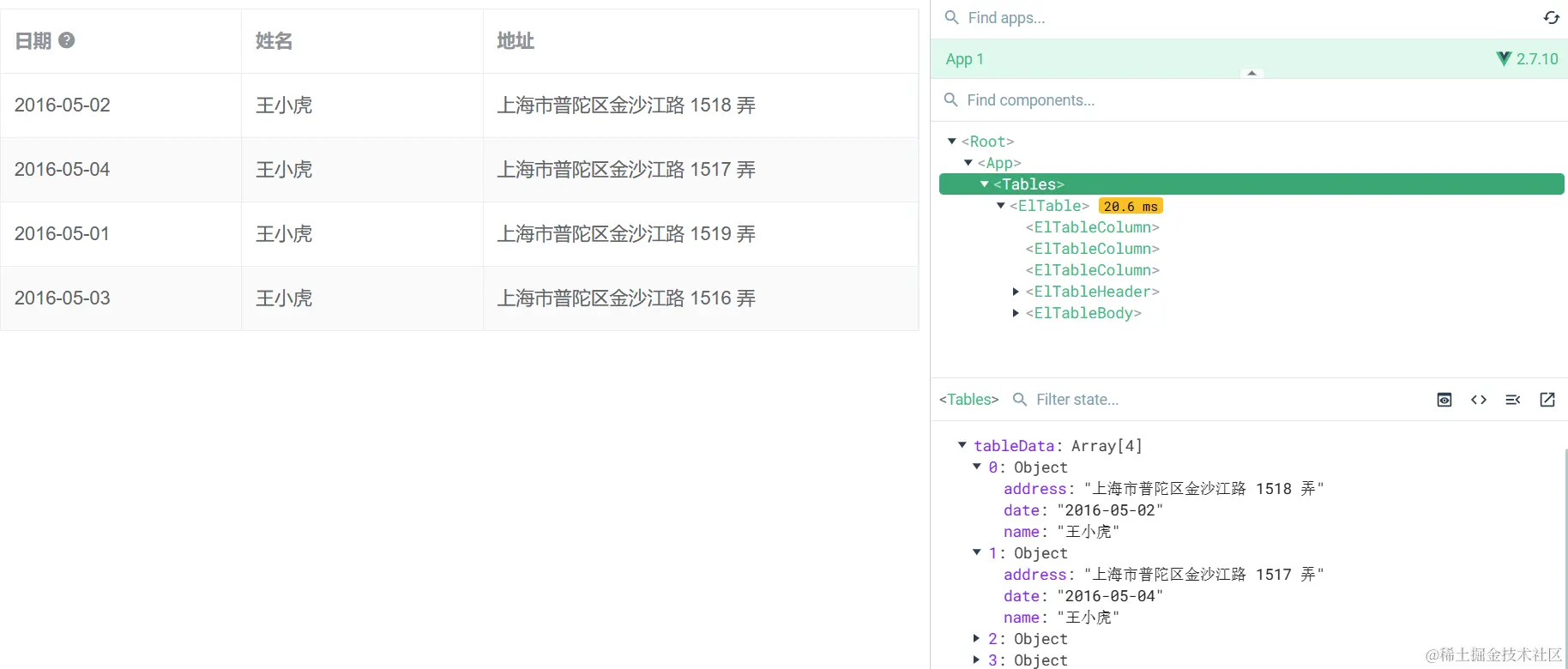Viewport: 1568px width, 669px height.
Task: Click the Vue logo beside version 2.7.10
Action: (1504, 58)
